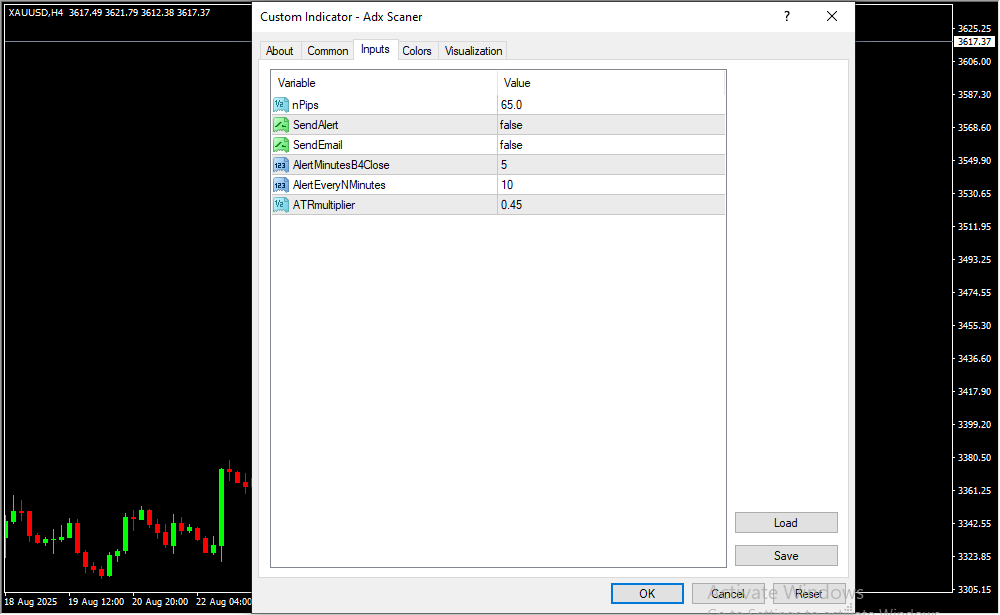Click the Value column header
1000x615 pixels.
(x=517, y=83)
